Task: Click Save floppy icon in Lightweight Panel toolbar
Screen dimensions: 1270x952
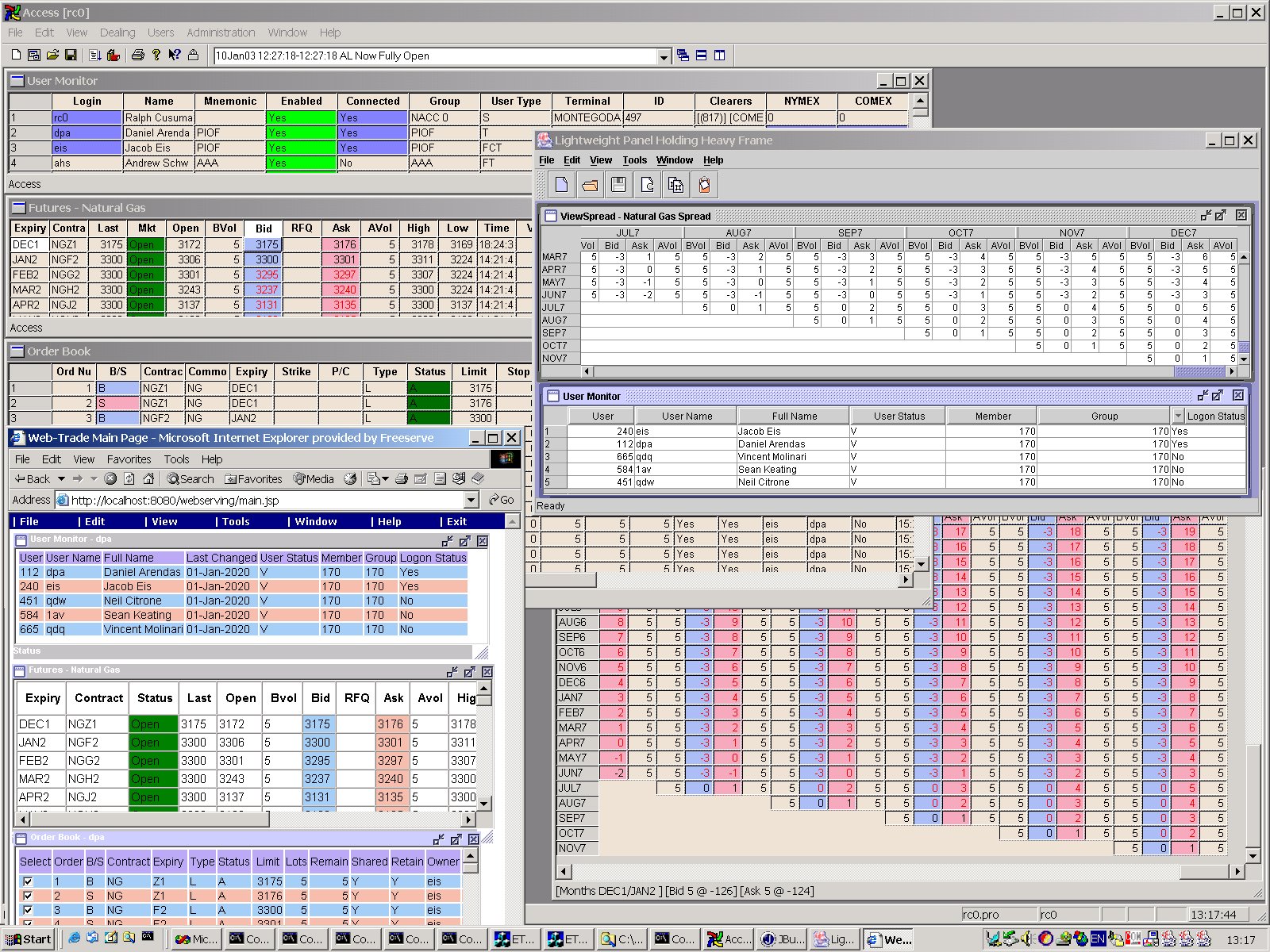Action: coord(618,185)
